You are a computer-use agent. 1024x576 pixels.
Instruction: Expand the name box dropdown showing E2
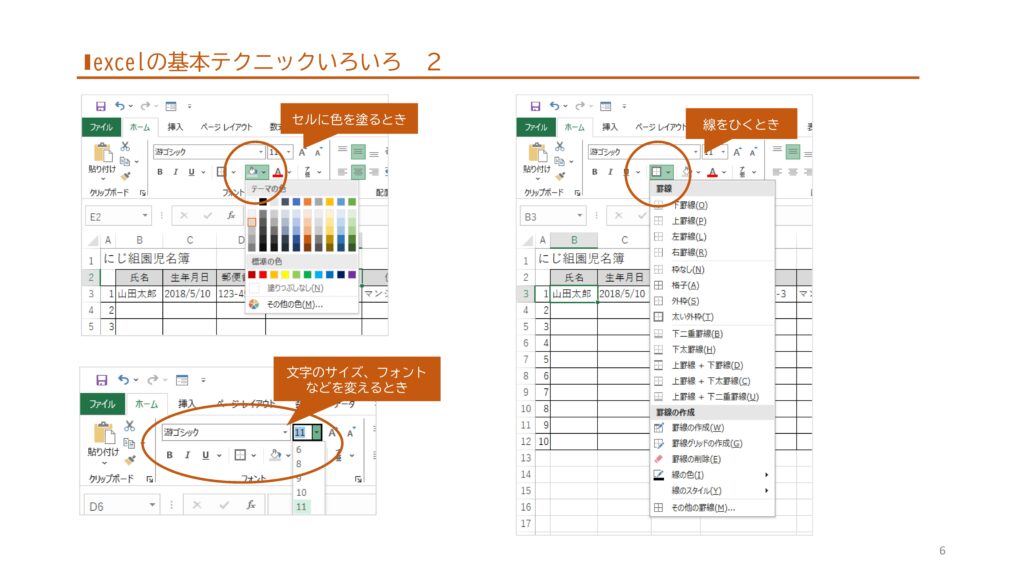coord(146,216)
